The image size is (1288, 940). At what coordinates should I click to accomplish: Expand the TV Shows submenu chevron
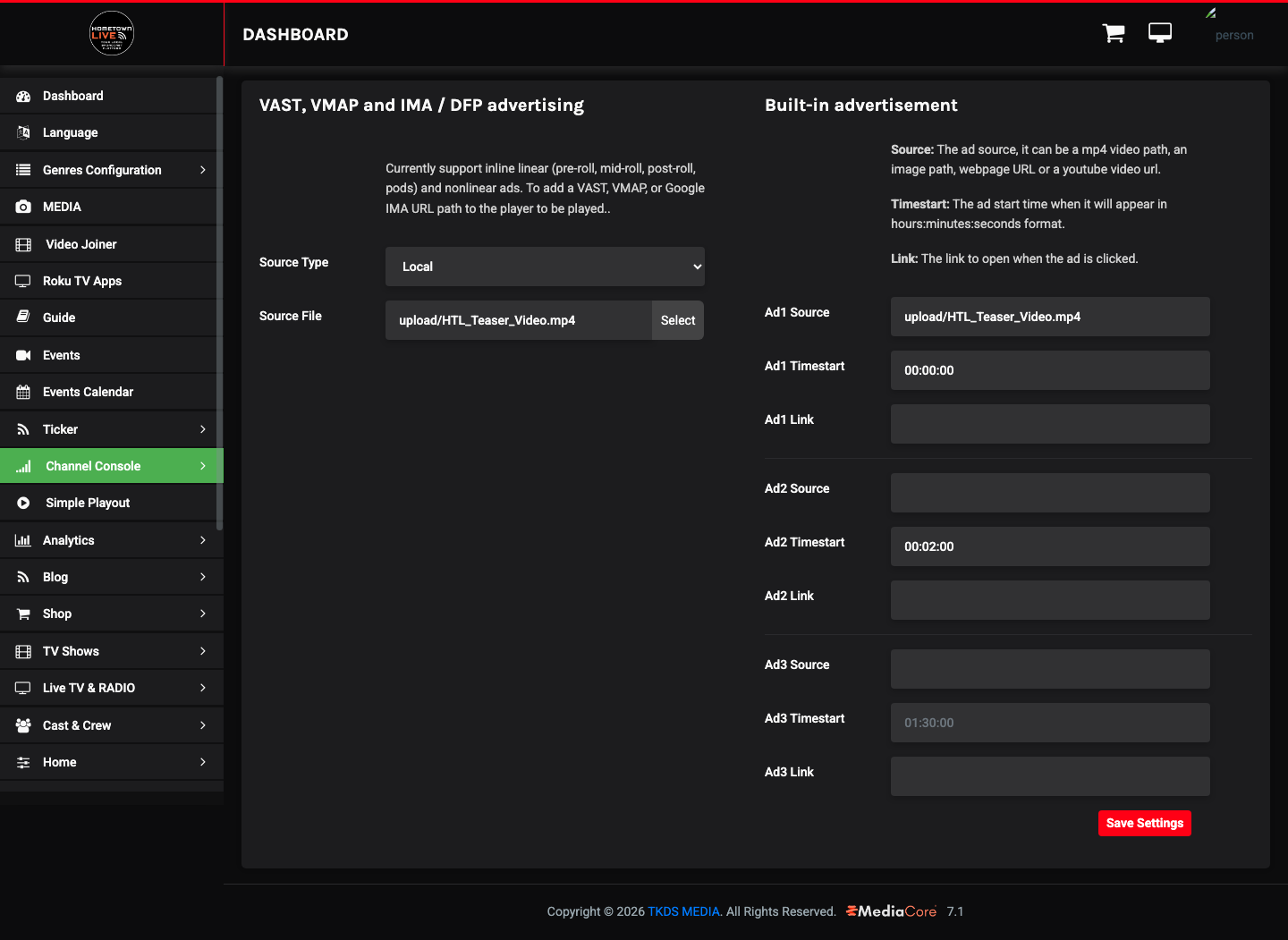click(x=203, y=651)
